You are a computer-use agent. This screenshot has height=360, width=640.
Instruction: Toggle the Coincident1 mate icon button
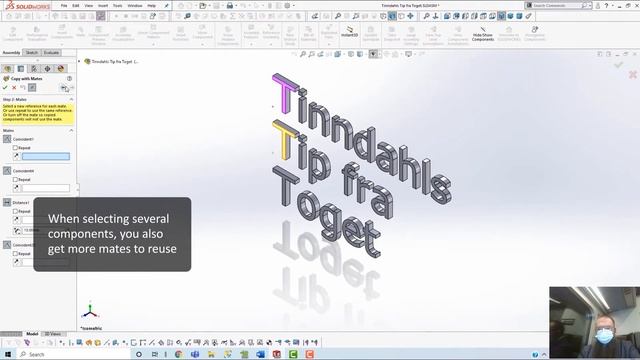coord(7,139)
